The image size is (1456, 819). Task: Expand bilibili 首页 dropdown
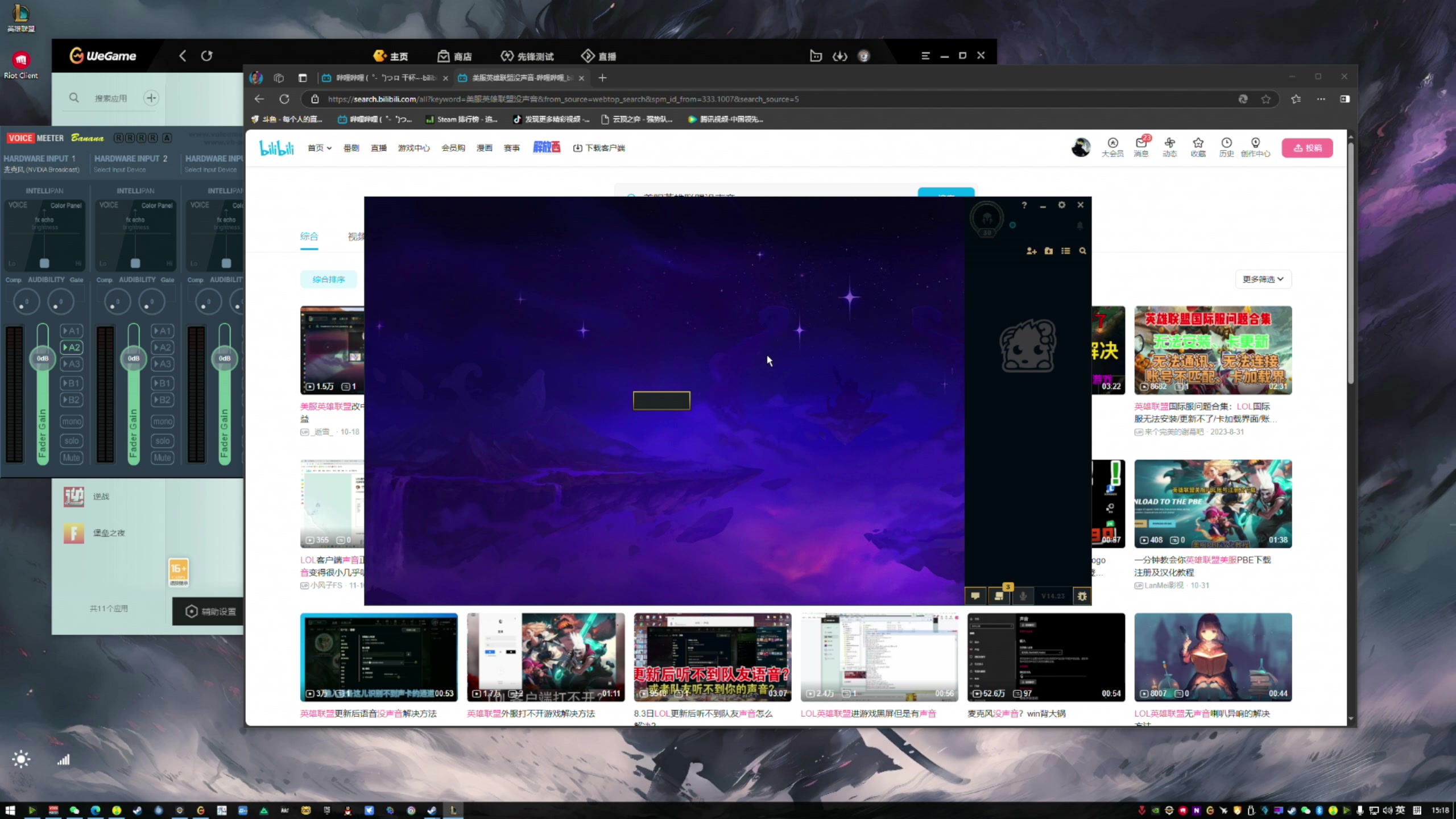click(x=319, y=148)
